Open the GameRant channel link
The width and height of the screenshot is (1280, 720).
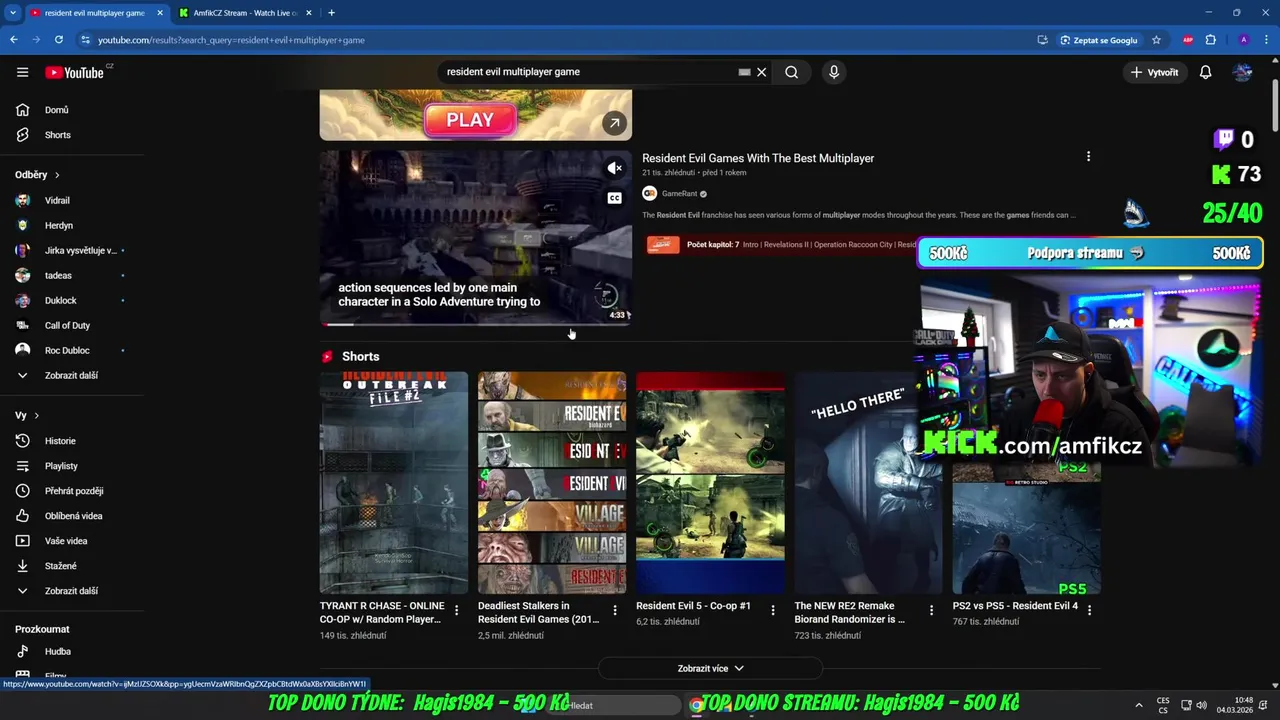(679, 193)
